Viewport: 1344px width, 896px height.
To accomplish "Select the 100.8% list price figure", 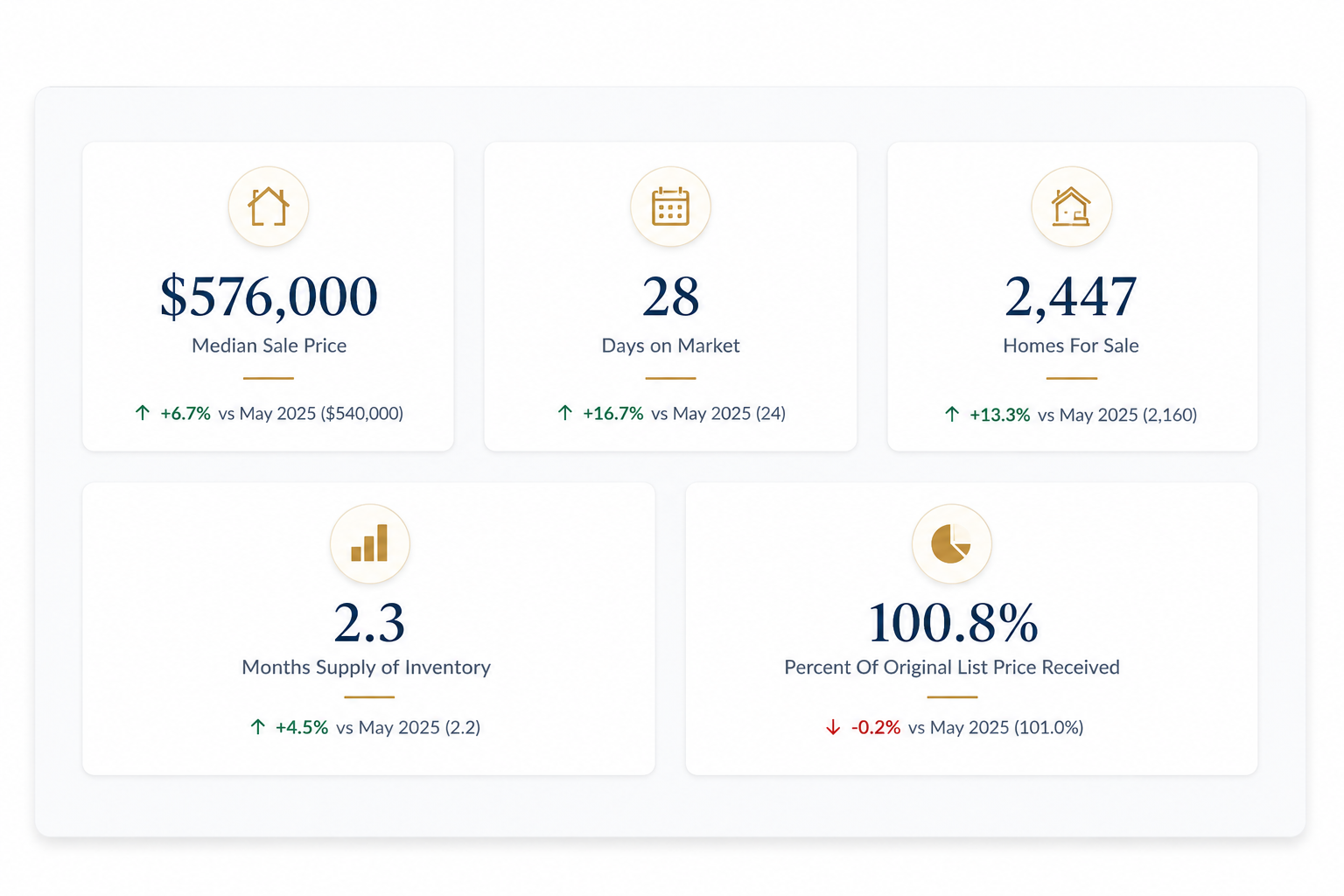I will tap(953, 623).
